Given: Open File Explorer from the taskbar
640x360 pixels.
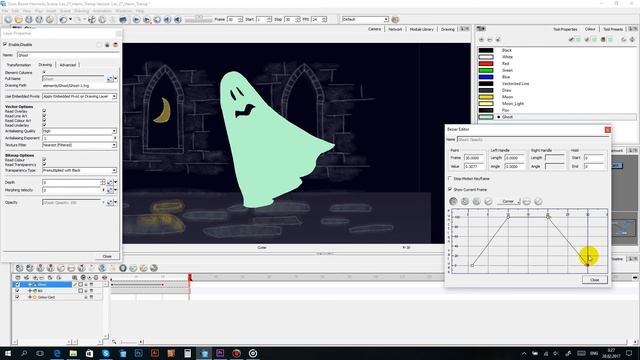Looking at the screenshot, I should [x=73, y=353].
